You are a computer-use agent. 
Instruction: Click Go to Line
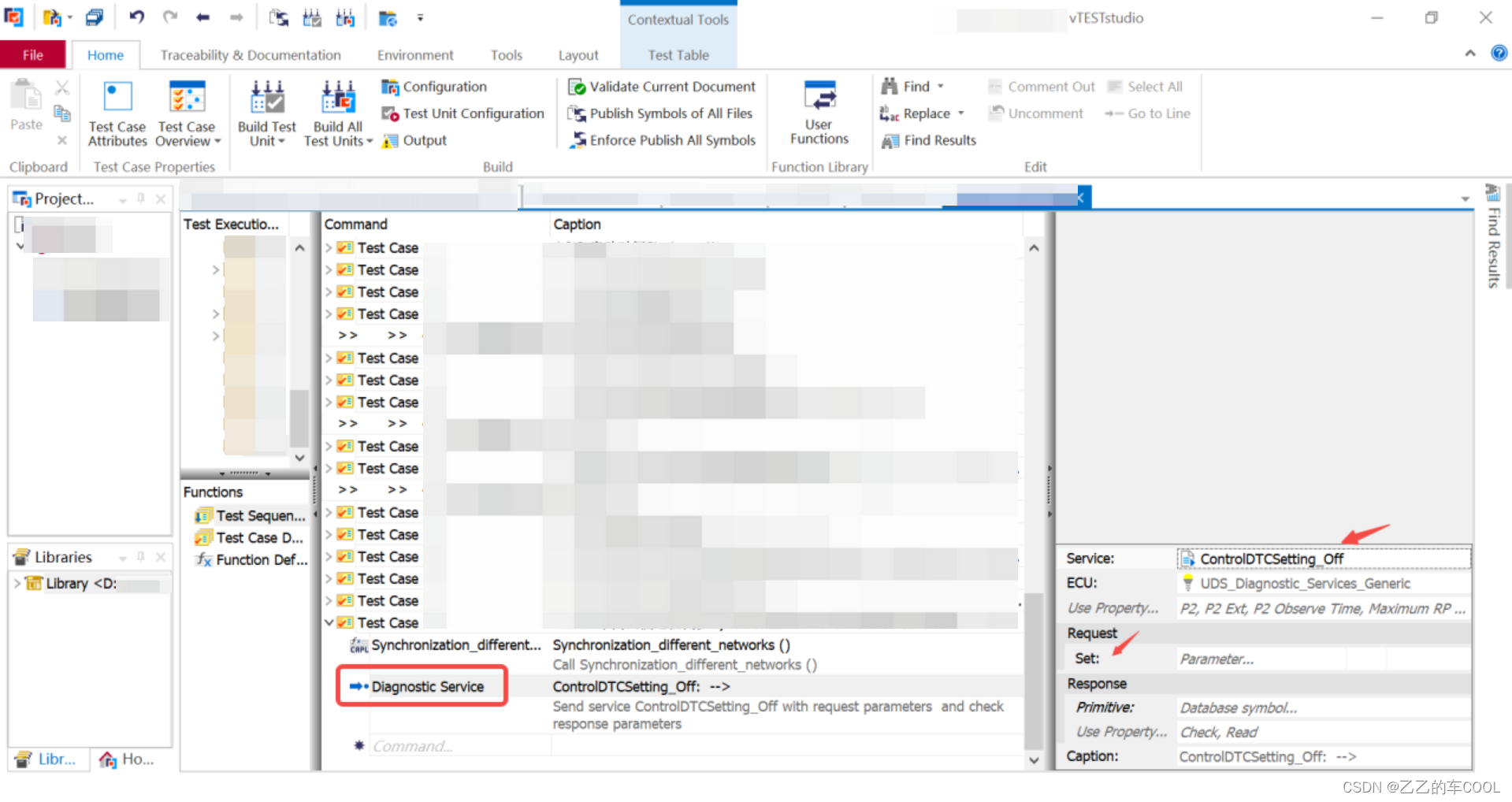pyautogui.click(x=1147, y=113)
